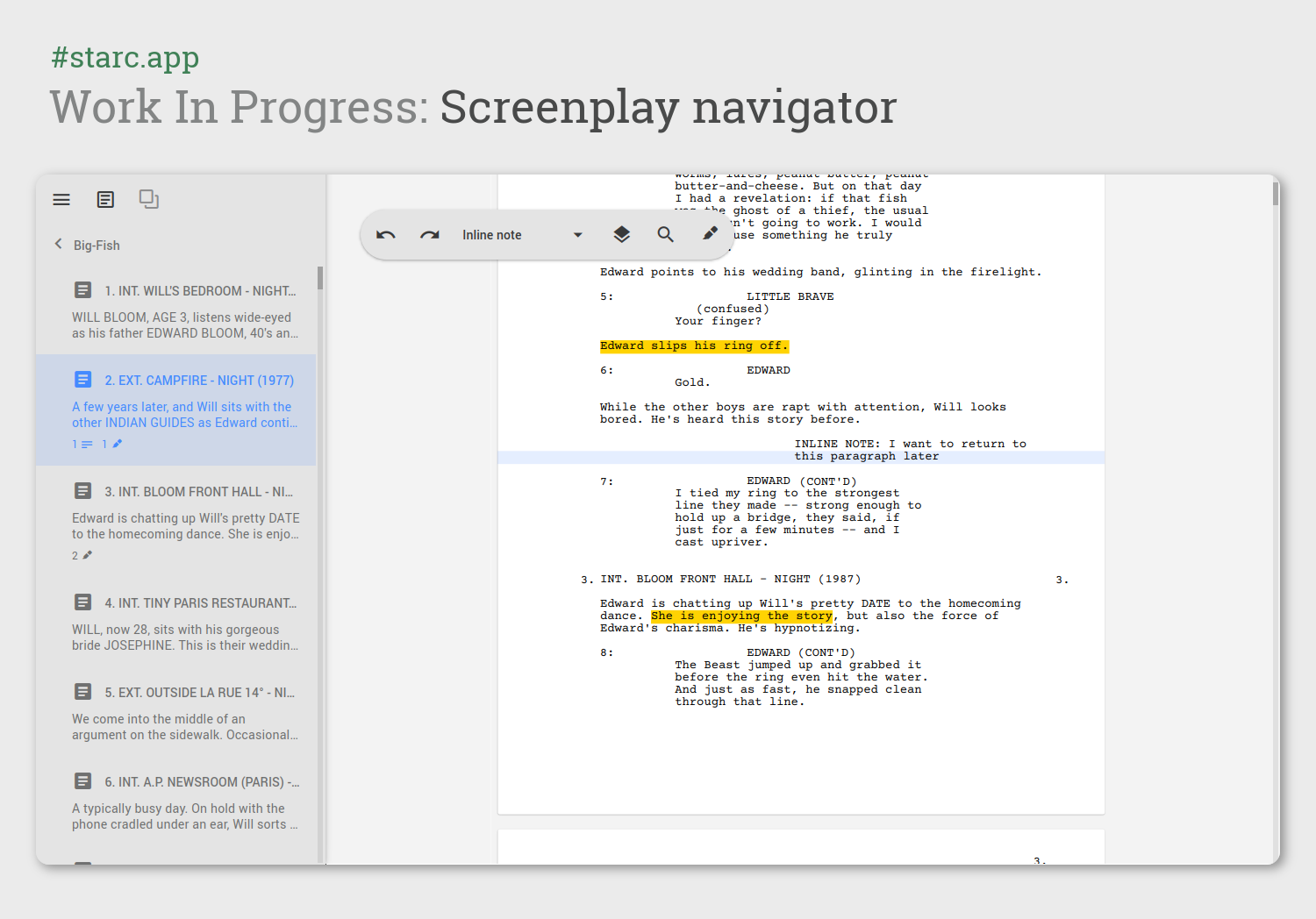
Task: Open the Inline note dropdown
Action: click(x=523, y=235)
